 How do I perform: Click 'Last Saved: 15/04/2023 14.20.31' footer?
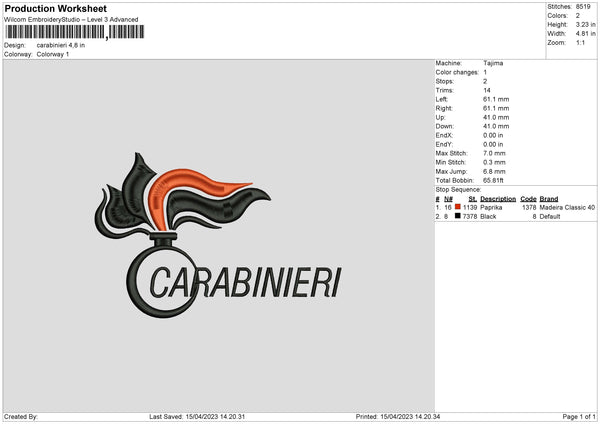(x=197, y=417)
